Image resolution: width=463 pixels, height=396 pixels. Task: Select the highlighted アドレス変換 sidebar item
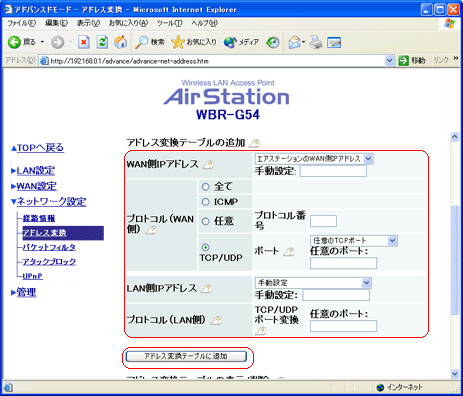tap(63, 233)
